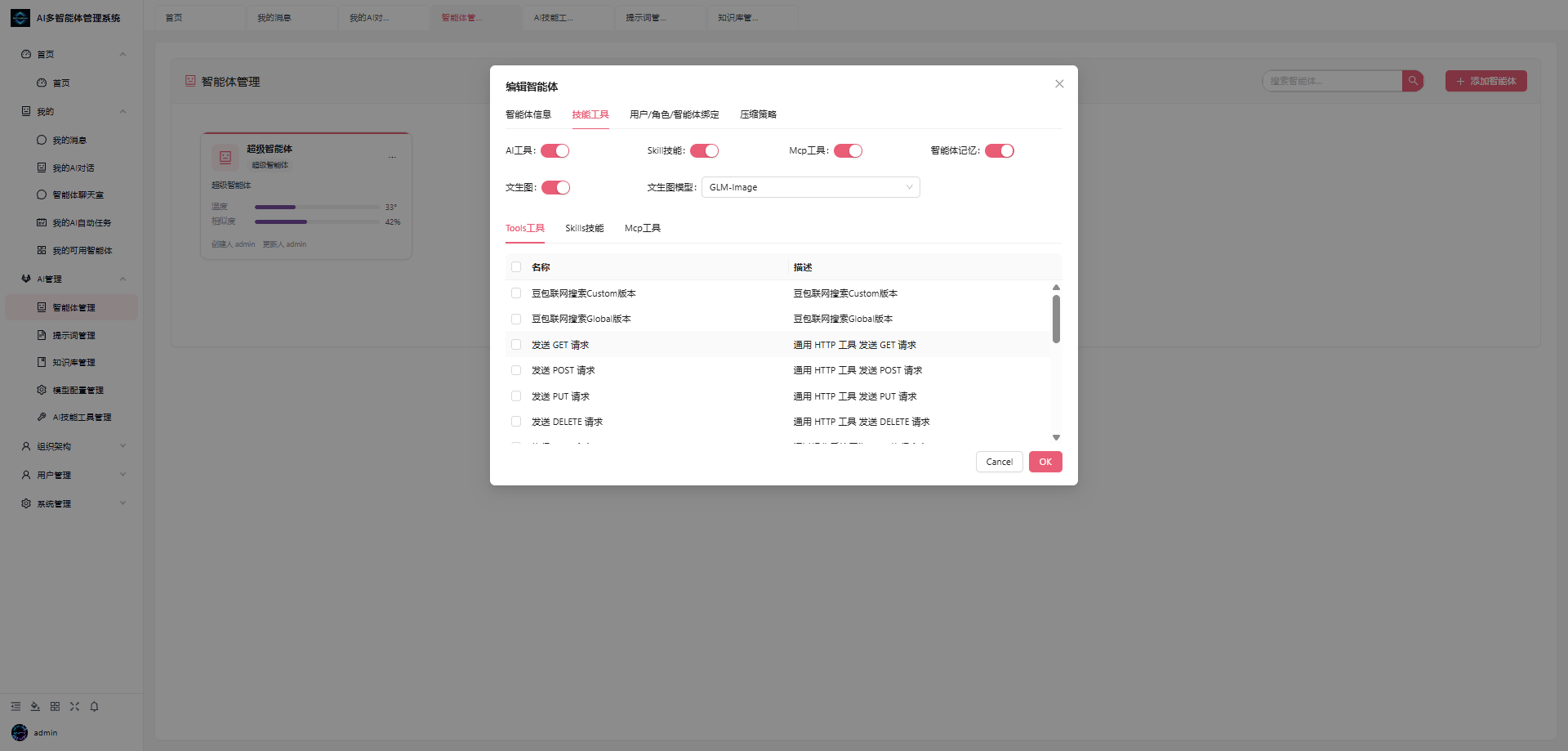
Task: Click the 我的可用智能体 grid icon
Action: tap(42, 250)
